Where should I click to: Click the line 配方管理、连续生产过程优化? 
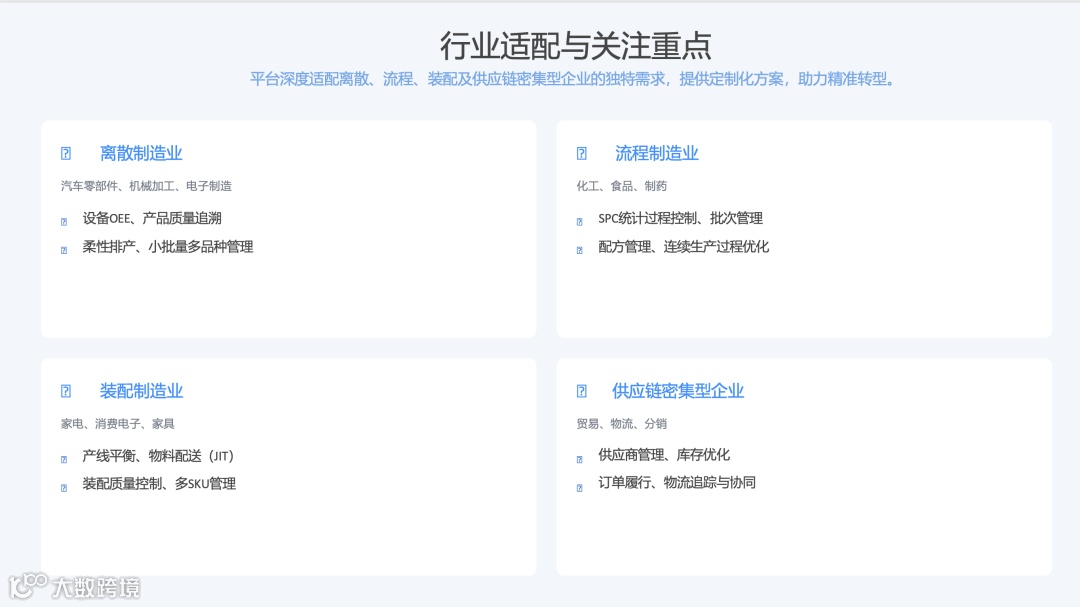coord(684,247)
